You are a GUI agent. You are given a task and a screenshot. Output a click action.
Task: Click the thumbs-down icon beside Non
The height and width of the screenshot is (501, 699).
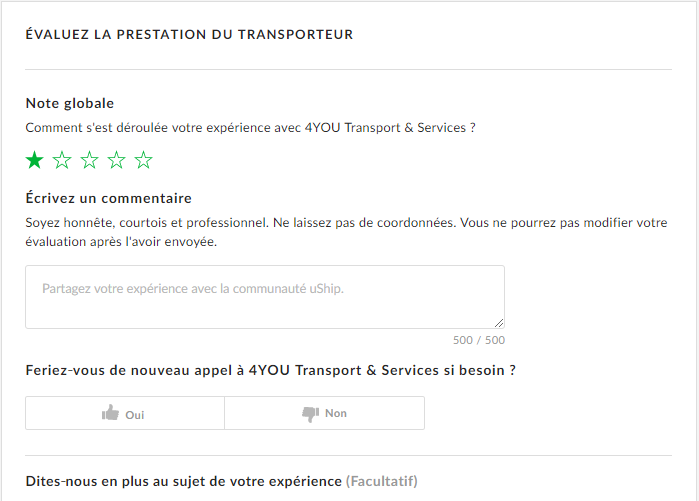(x=310, y=413)
